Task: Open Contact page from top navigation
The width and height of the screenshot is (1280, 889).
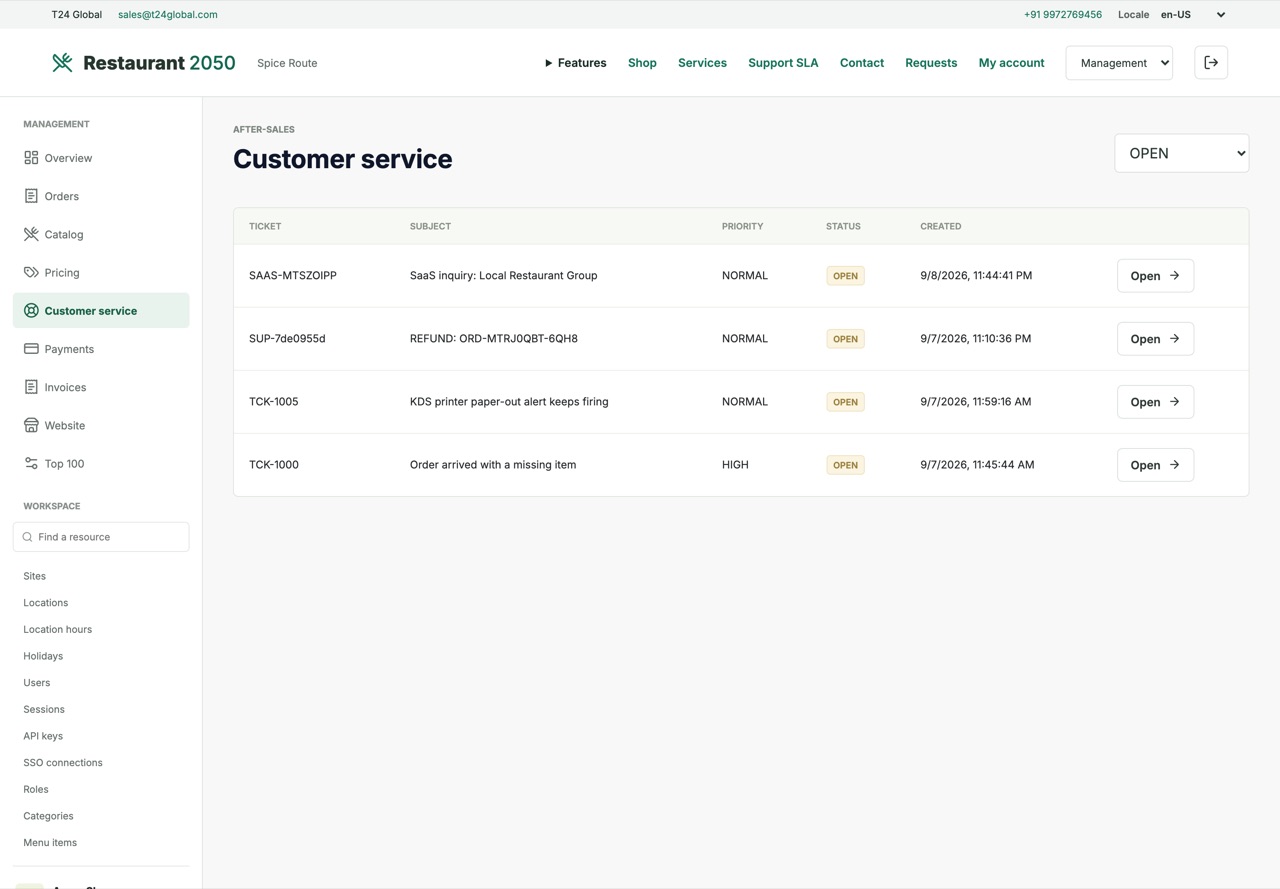Action: (x=862, y=63)
